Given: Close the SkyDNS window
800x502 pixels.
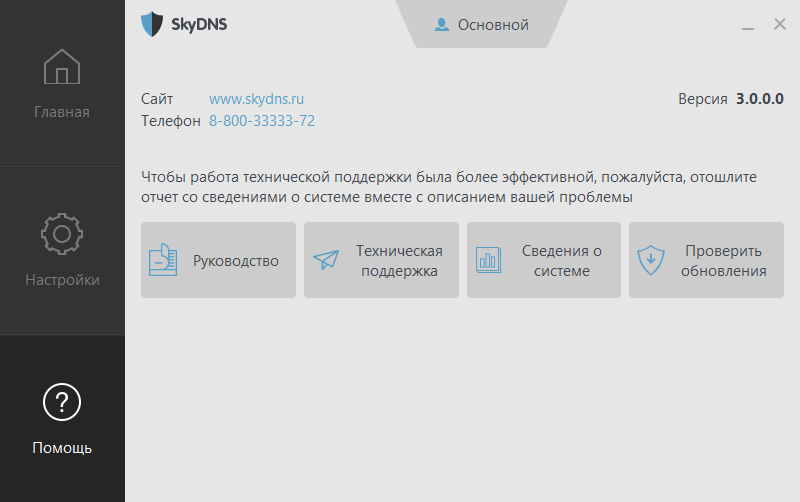Looking at the screenshot, I should pos(780,24).
